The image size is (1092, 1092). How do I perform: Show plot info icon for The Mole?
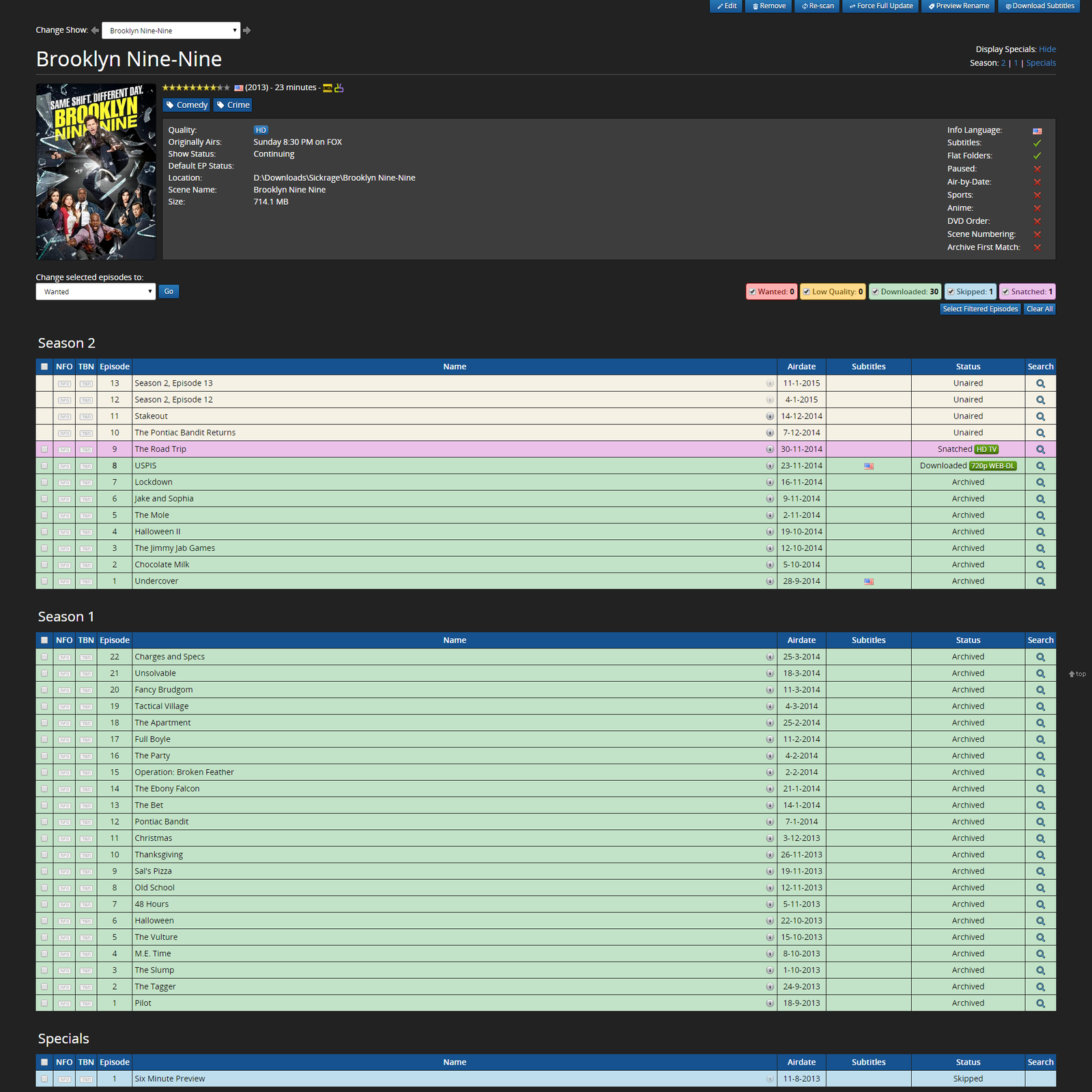tap(770, 515)
